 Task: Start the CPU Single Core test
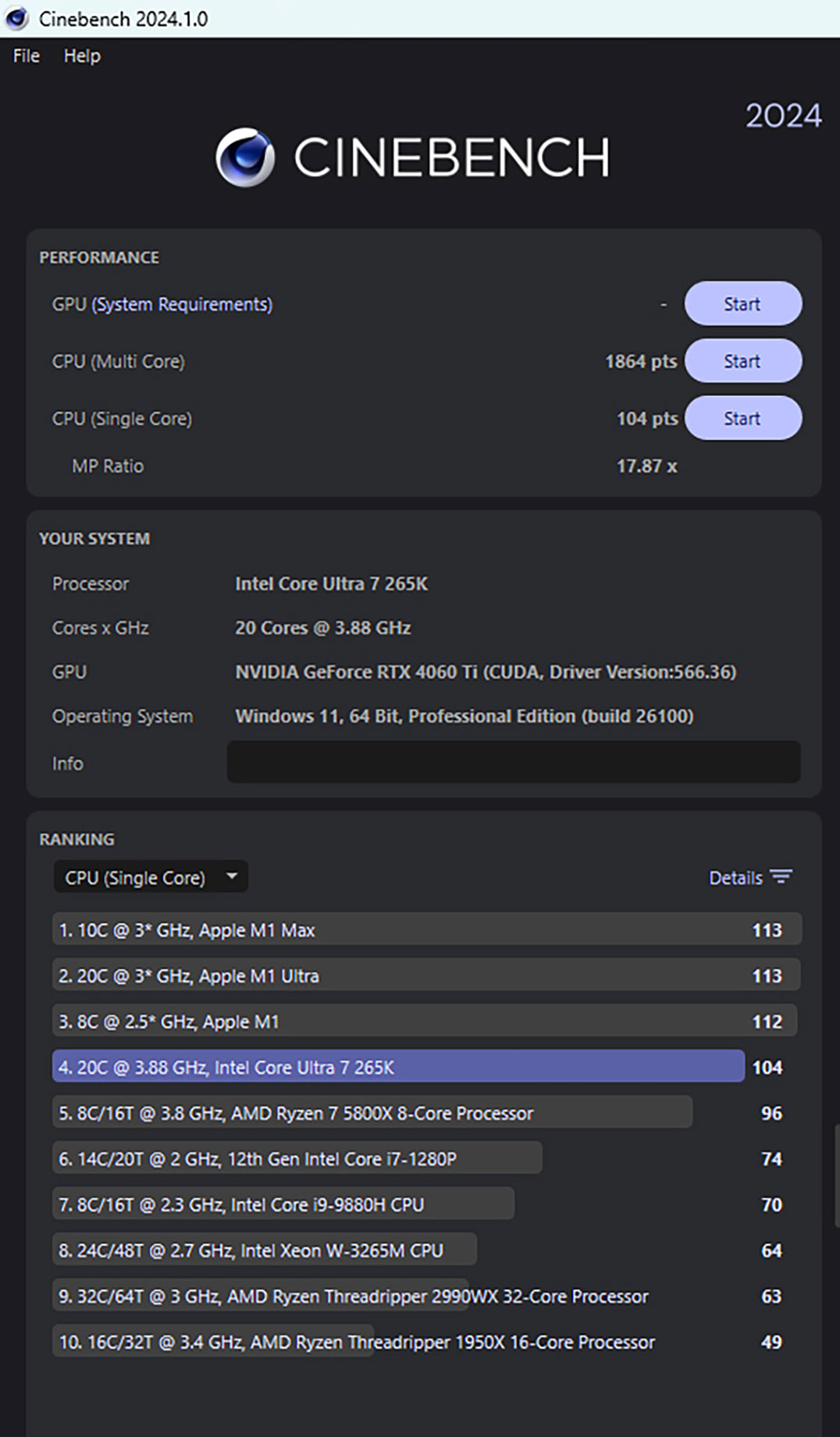tap(742, 419)
